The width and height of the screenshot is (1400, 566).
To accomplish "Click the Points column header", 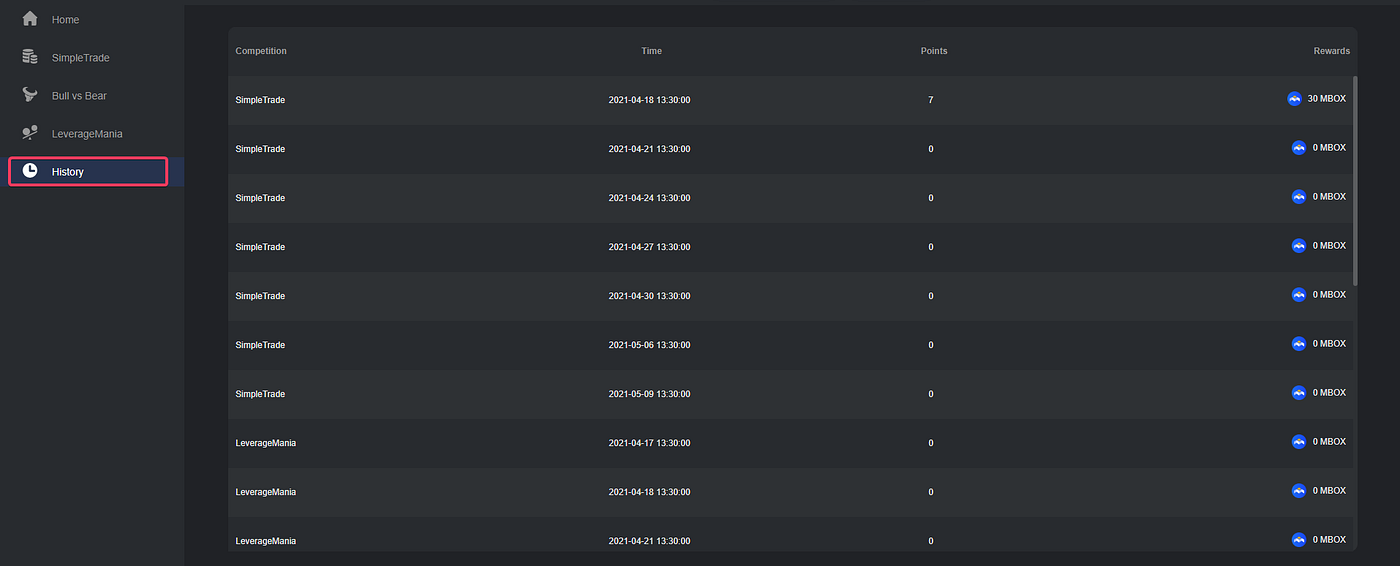I will click(934, 51).
